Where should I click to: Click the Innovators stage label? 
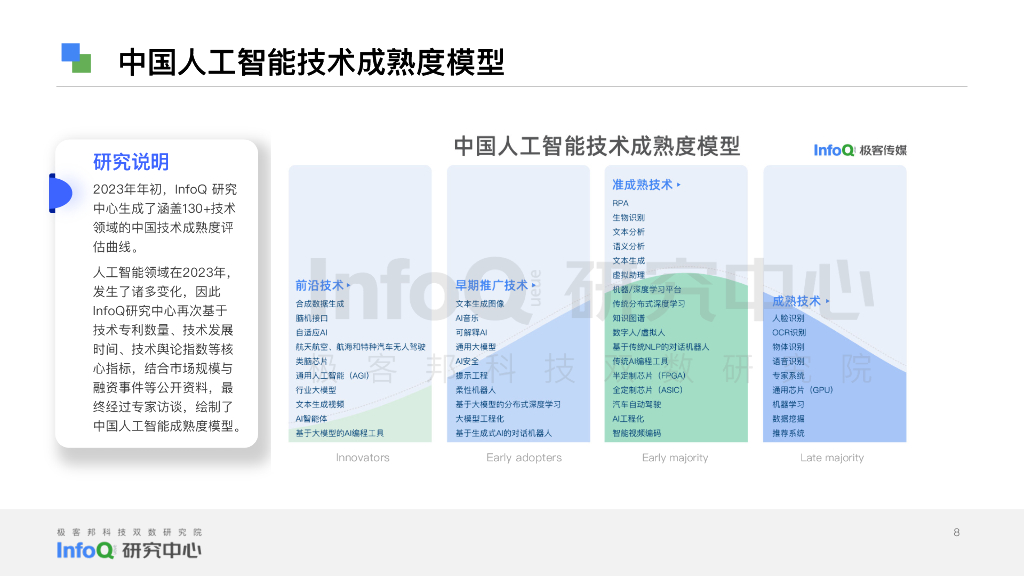[361, 457]
